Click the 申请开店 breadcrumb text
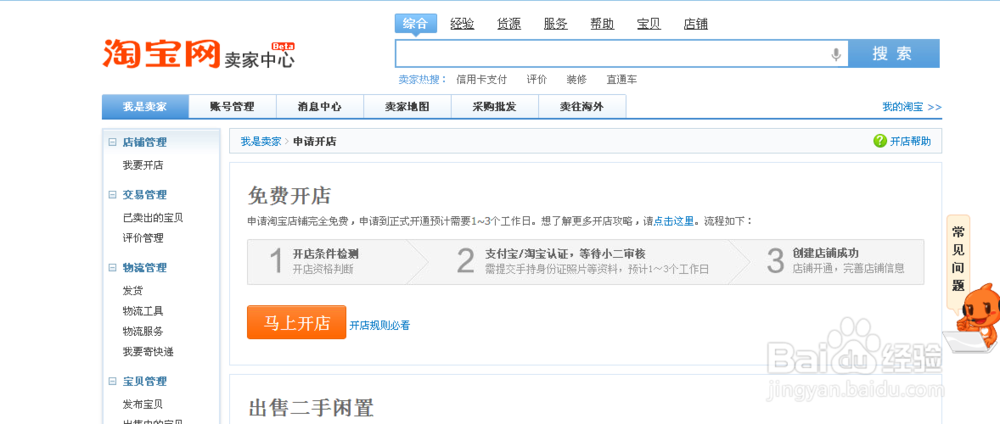The width and height of the screenshot is (1000, 424). coord(314,142)
